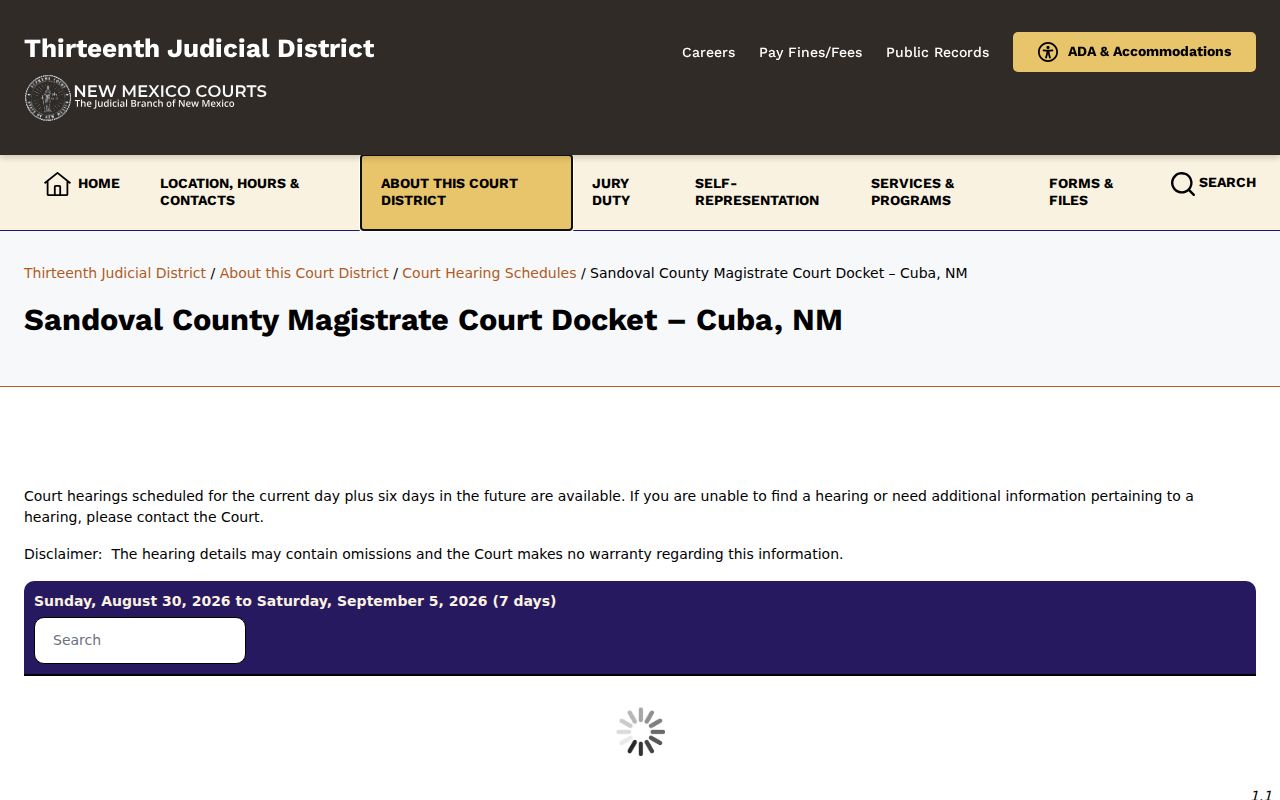Open the ADA & Accommodations button
The height and width of the screenshot is (800, 1280).
[1134, 52]
